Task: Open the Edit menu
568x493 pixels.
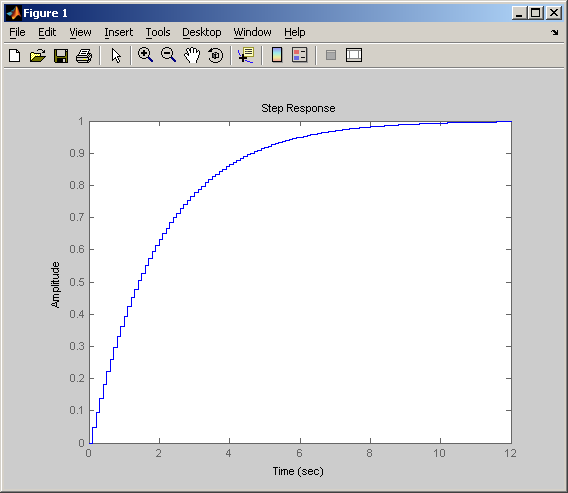Action: (x=47, y=32)
